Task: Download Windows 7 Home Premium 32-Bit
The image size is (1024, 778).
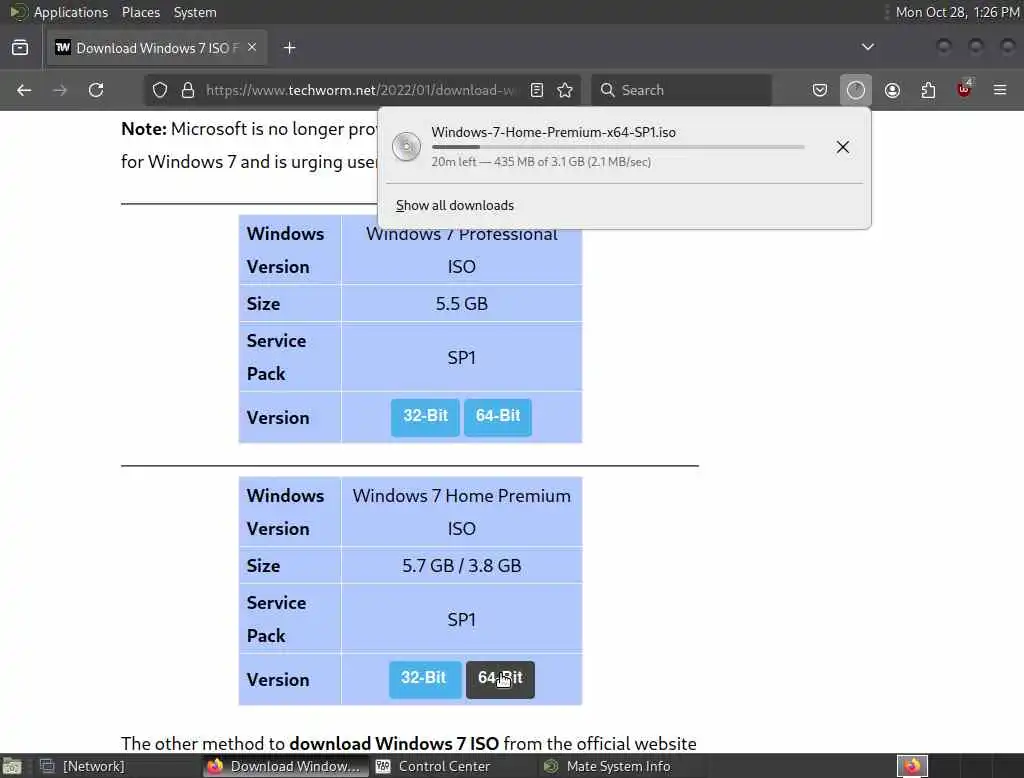Action: click(x=425, y=679)
